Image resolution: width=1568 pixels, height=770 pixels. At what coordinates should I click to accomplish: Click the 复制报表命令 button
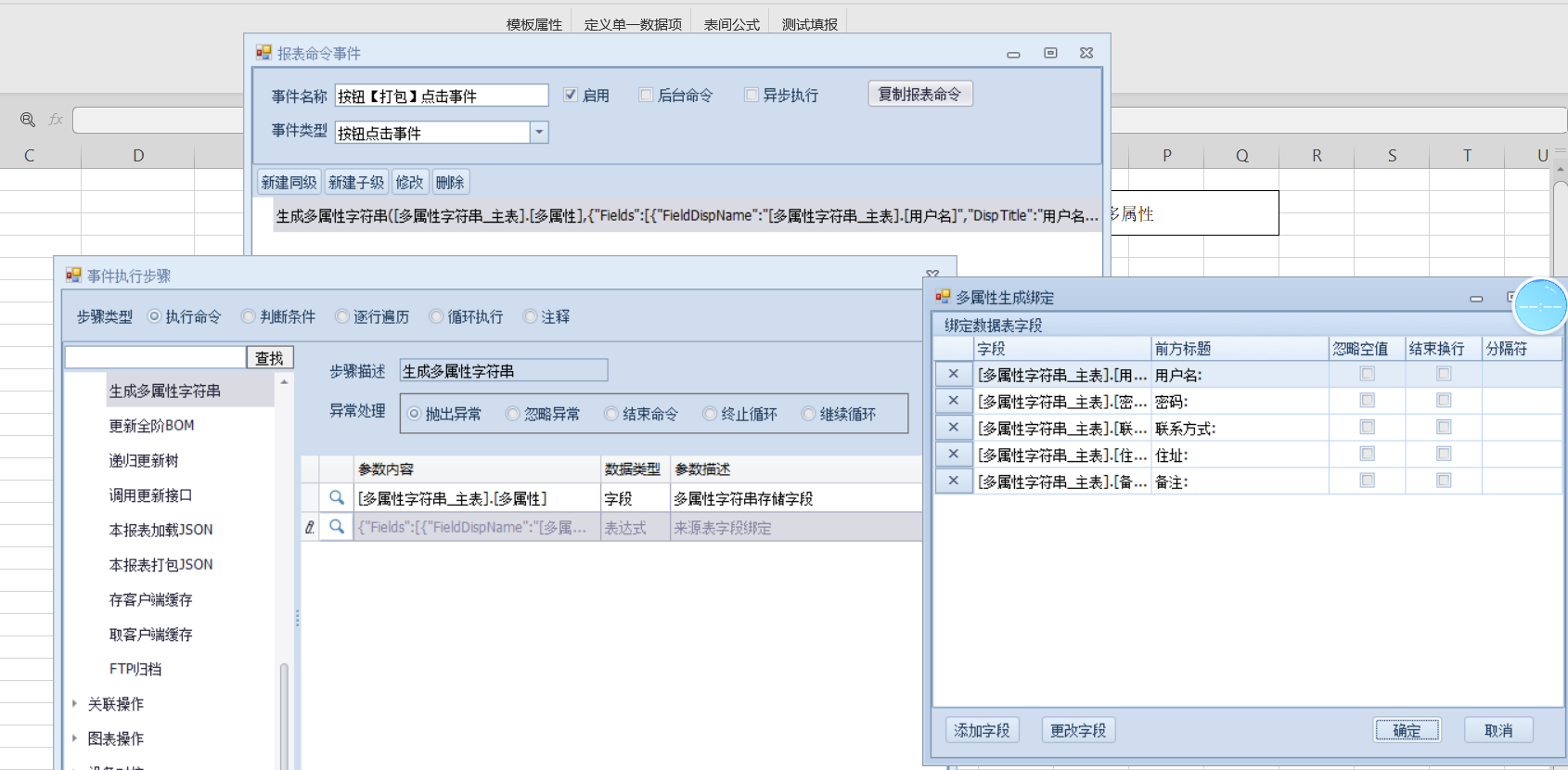point(919,94)
